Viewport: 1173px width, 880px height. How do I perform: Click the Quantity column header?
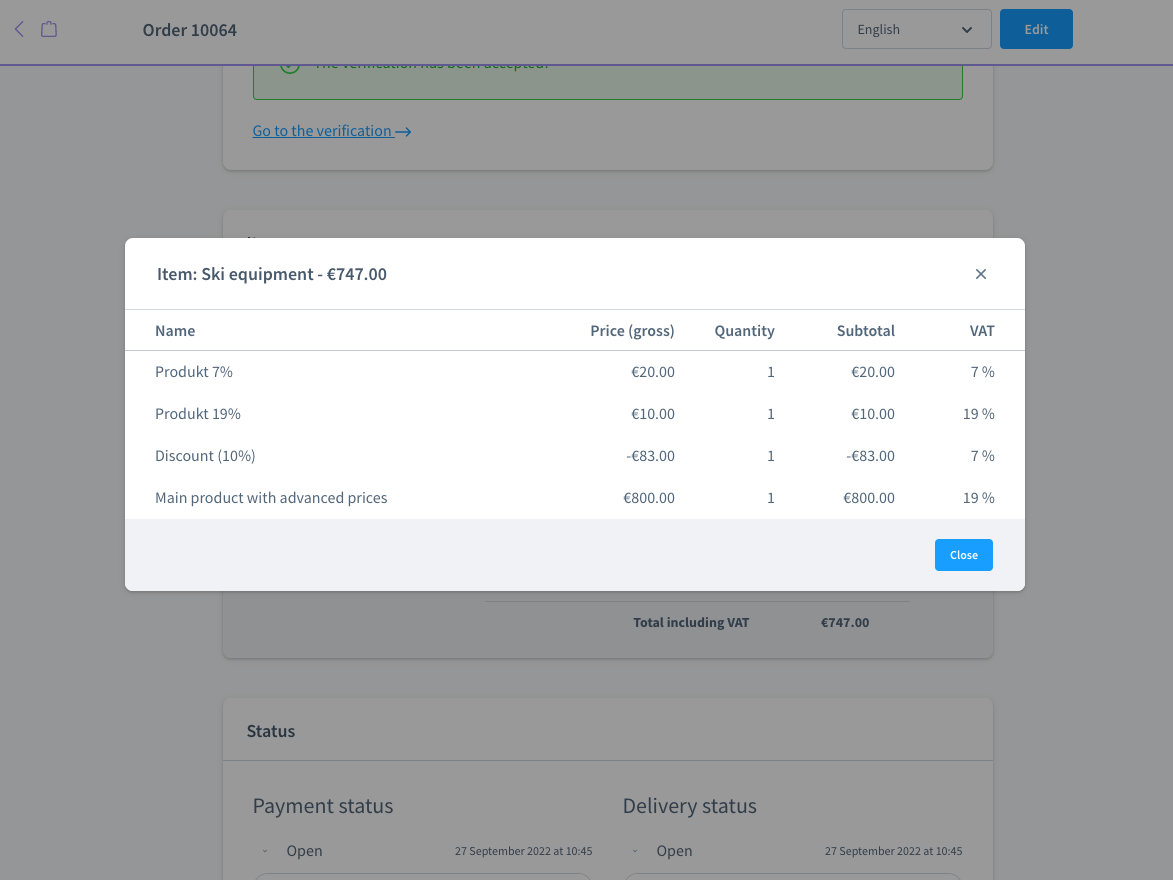click(744, 331)
